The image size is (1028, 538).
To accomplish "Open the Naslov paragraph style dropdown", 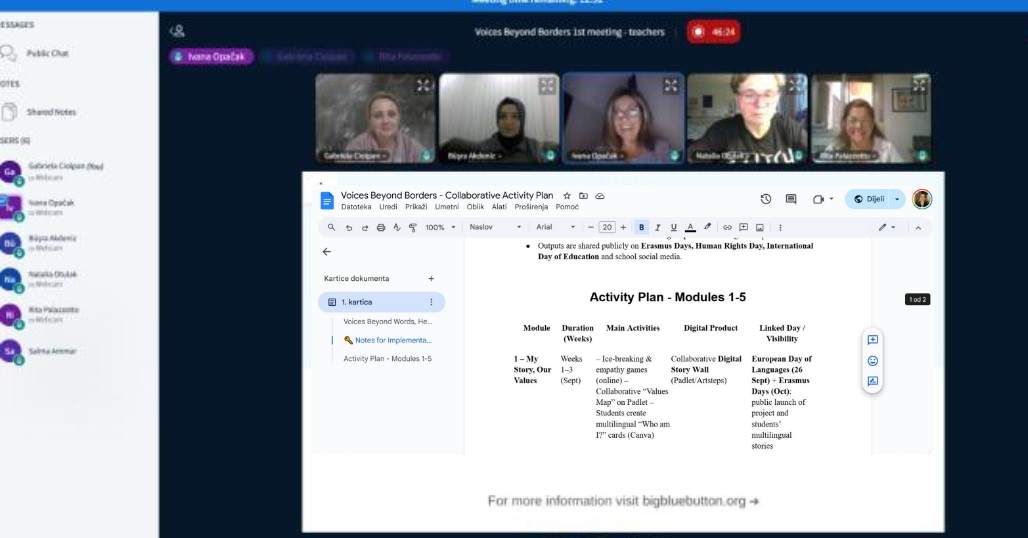I will click(x=495, y=227).
